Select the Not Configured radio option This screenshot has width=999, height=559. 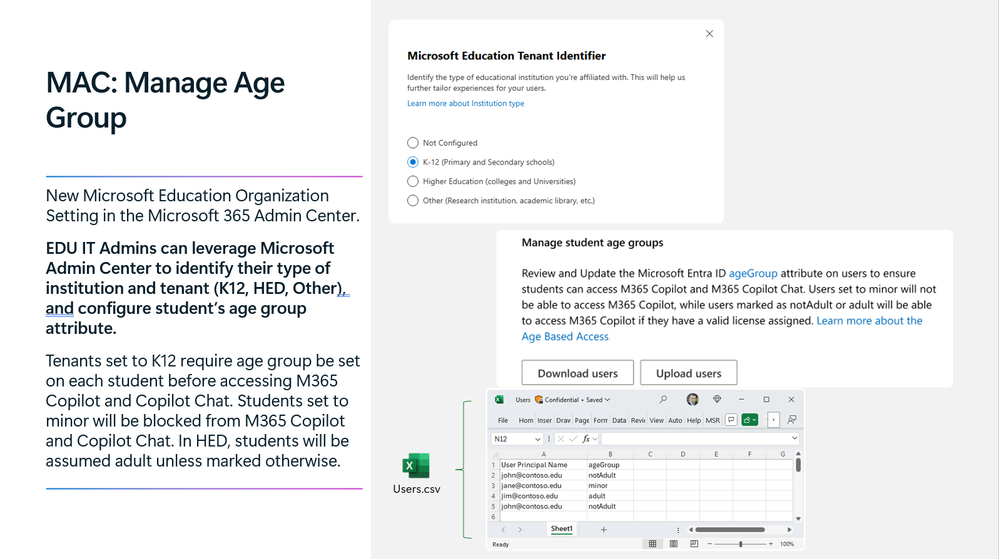click(x=413, y=143)
